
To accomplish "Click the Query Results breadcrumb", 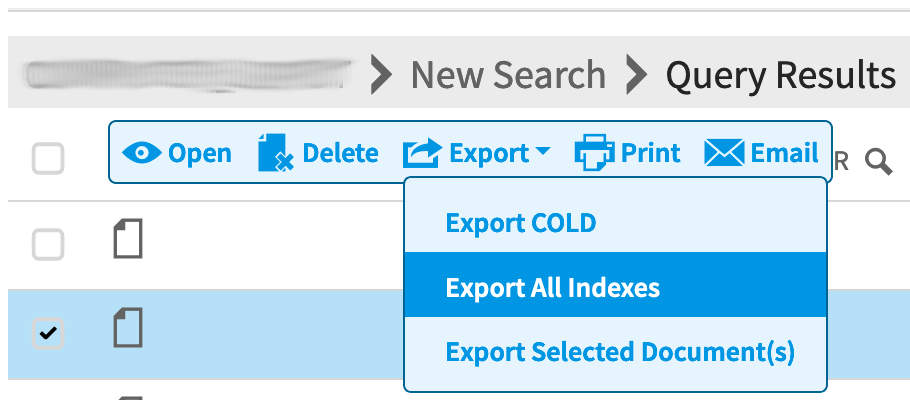I will point(781,76).
